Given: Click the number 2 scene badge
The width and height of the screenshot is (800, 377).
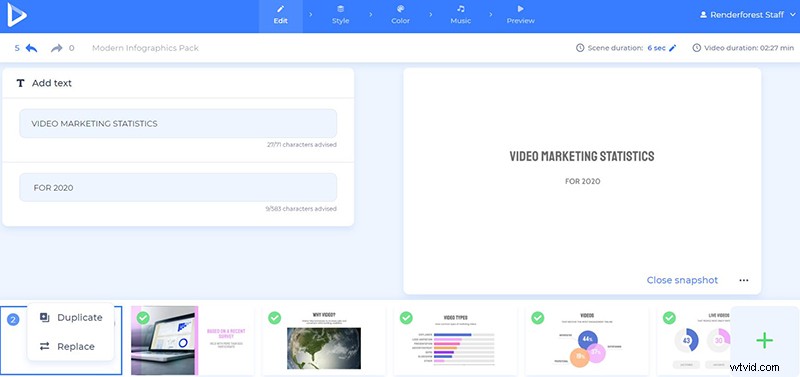Looking at the screenshot, I should click(x=13, y=320).
